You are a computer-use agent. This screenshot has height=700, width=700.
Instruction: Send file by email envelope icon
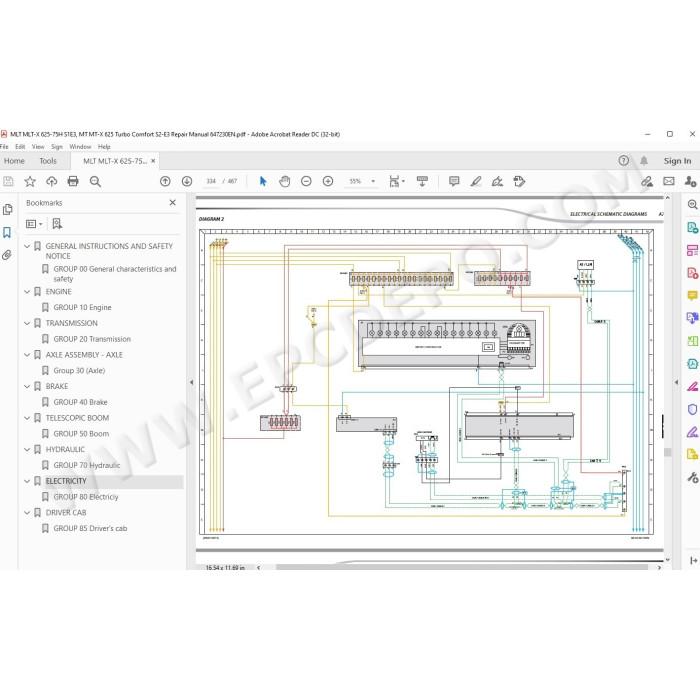pos(669,181)
